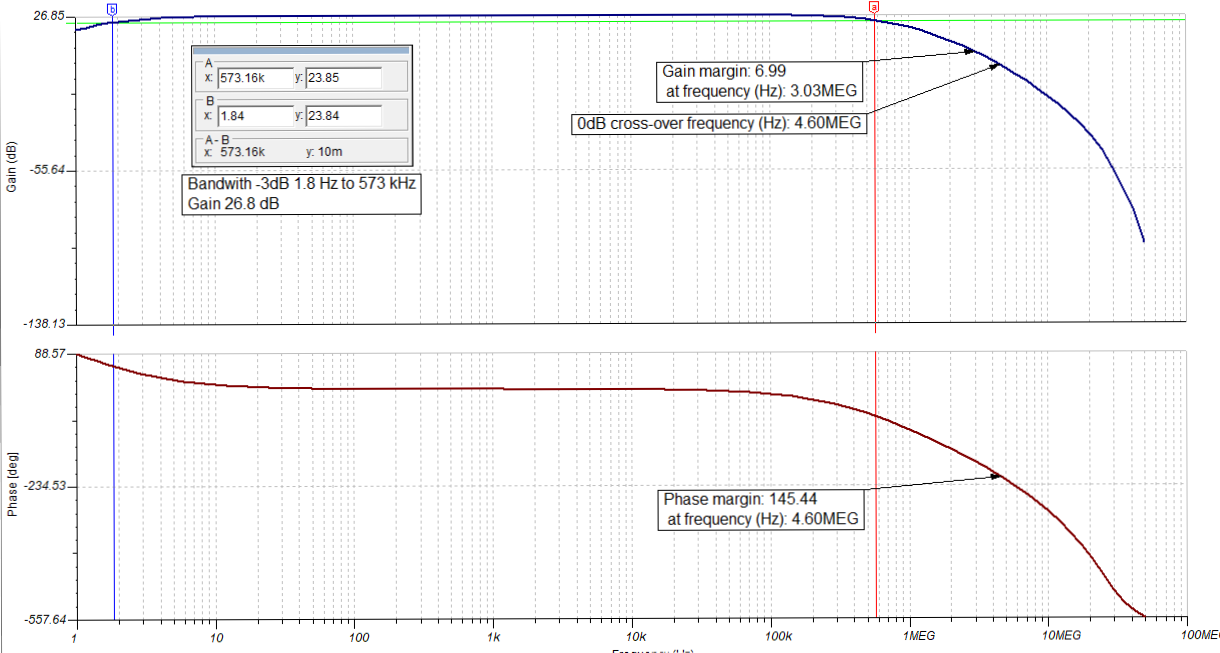The width and height of the screenshot is (1220, 653).
Task: Edit cursor B x value field 1.84
Action: tap(255, 116)
